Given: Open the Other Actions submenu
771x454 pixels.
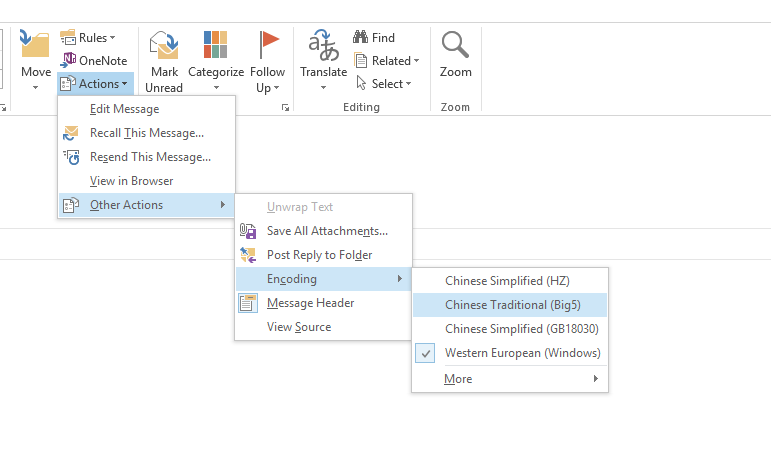Looking at the screenshot, I should pos(146,205).
